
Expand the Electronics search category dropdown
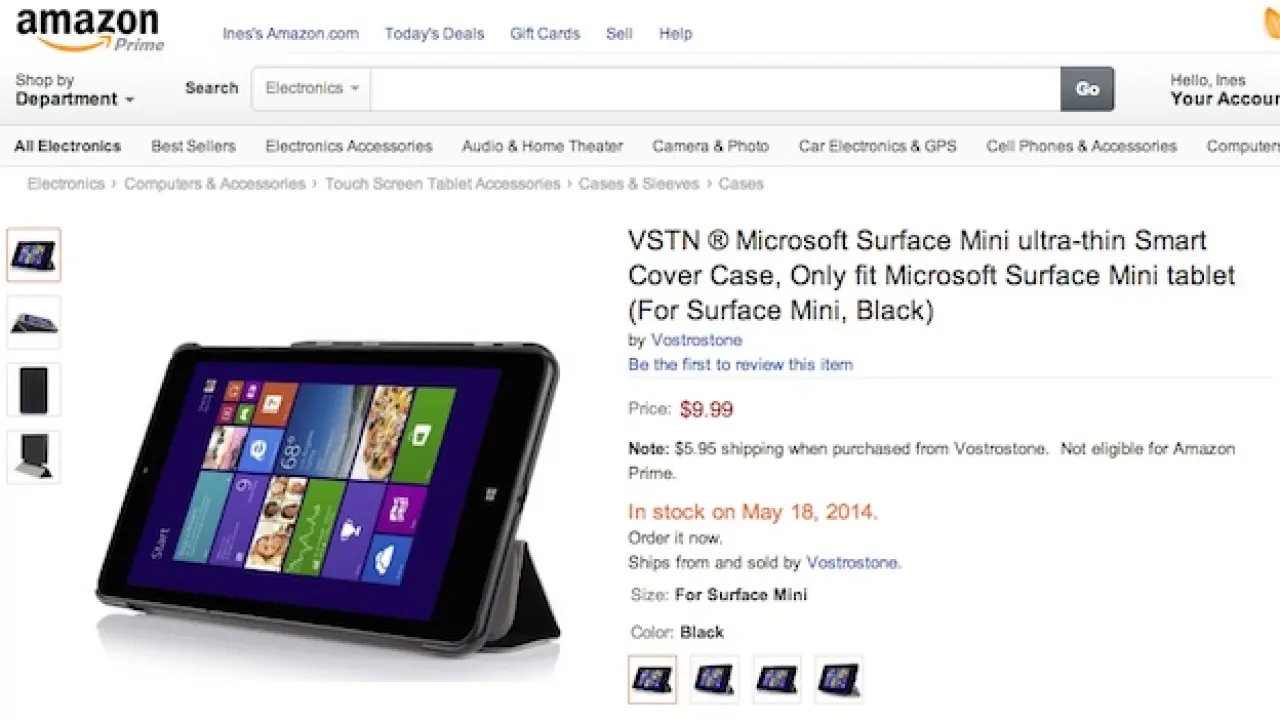point(311,88)
